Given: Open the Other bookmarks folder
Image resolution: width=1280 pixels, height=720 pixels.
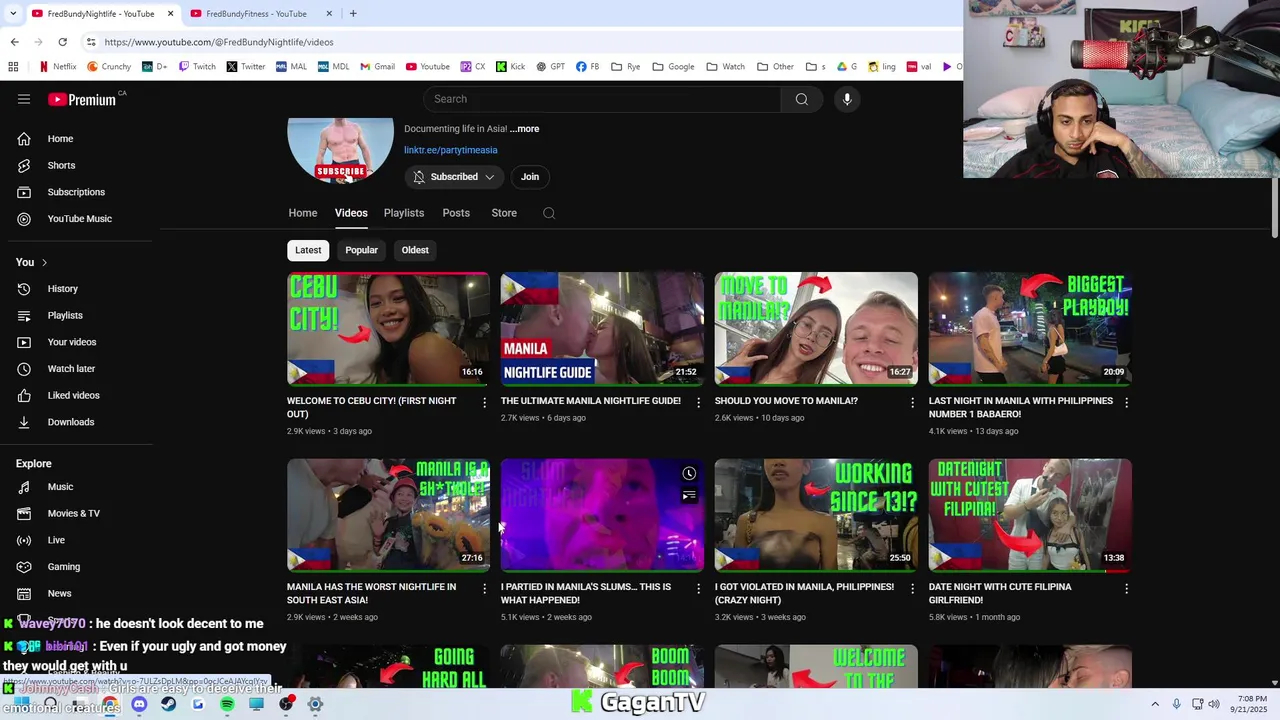Looking at the screenshot, I should point(775,67).
